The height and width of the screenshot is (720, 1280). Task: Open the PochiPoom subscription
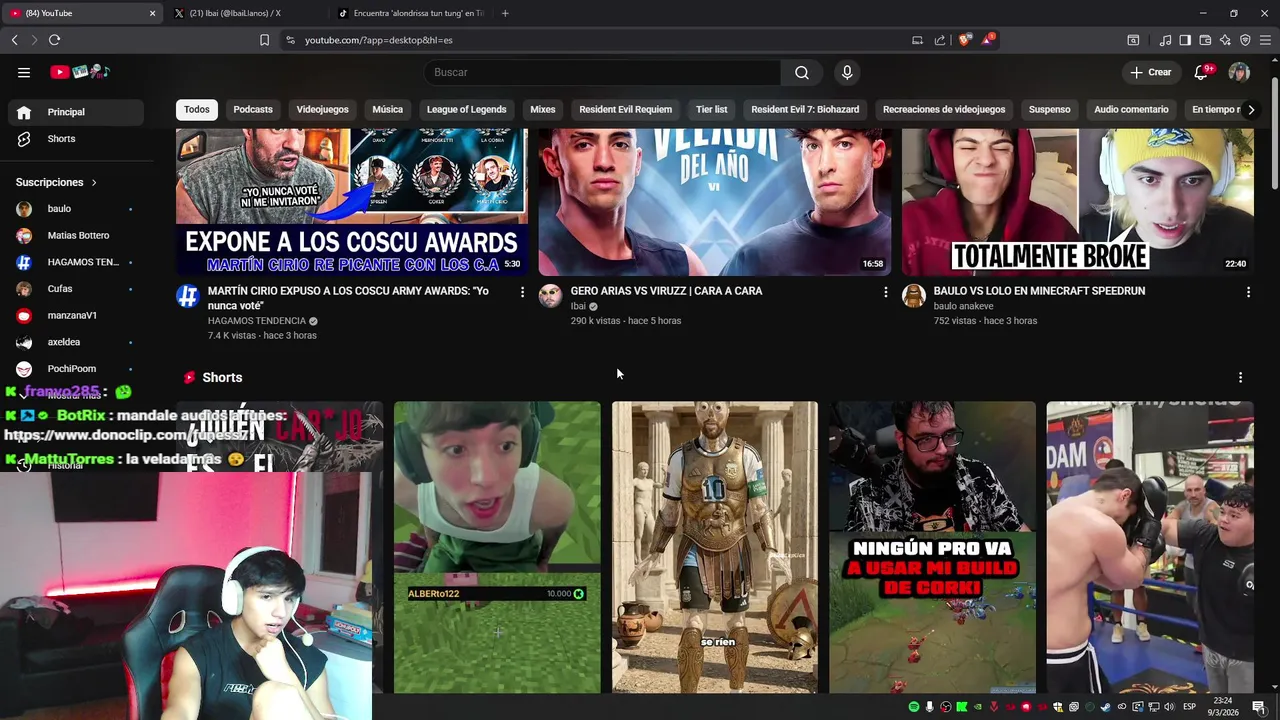[x=76, y=369]
